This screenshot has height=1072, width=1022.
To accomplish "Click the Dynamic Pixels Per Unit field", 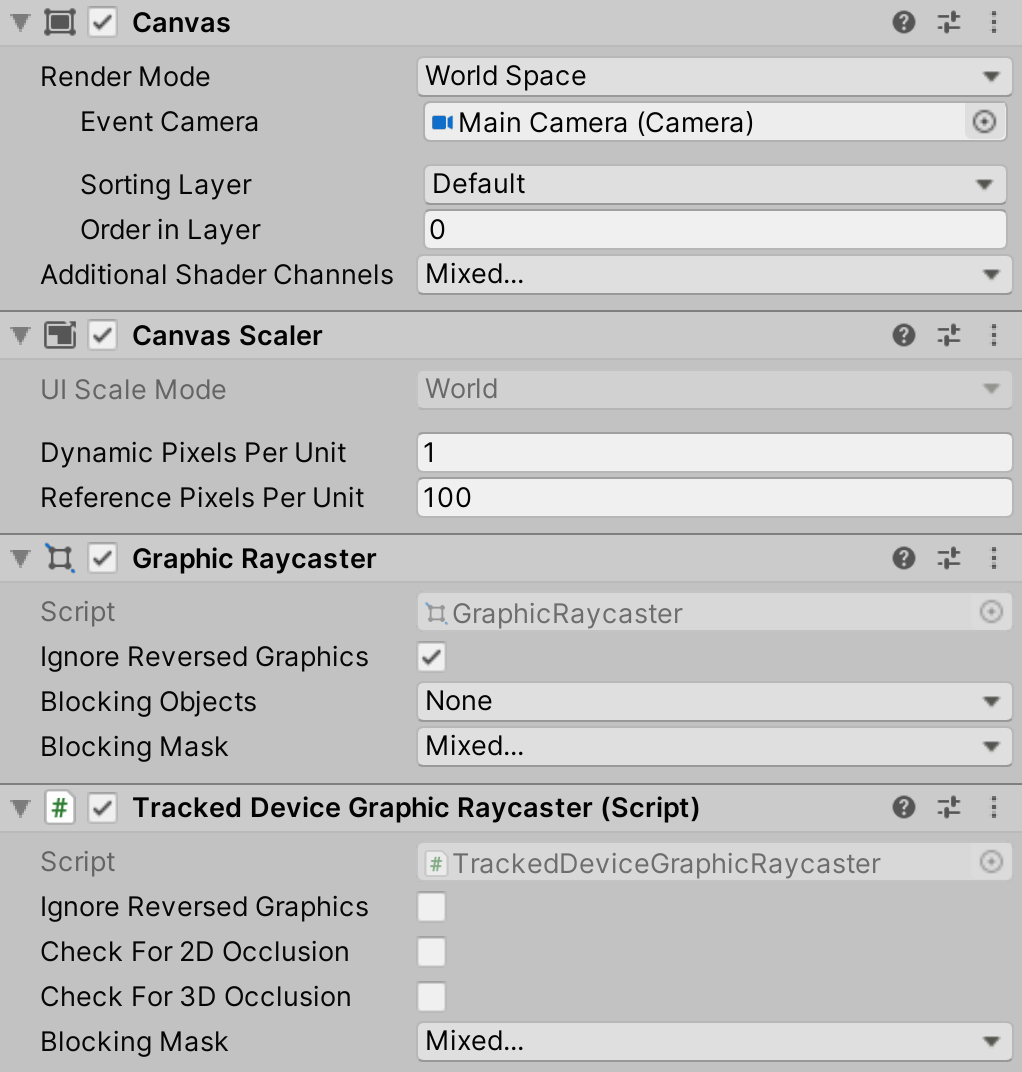I will (714, 452).
